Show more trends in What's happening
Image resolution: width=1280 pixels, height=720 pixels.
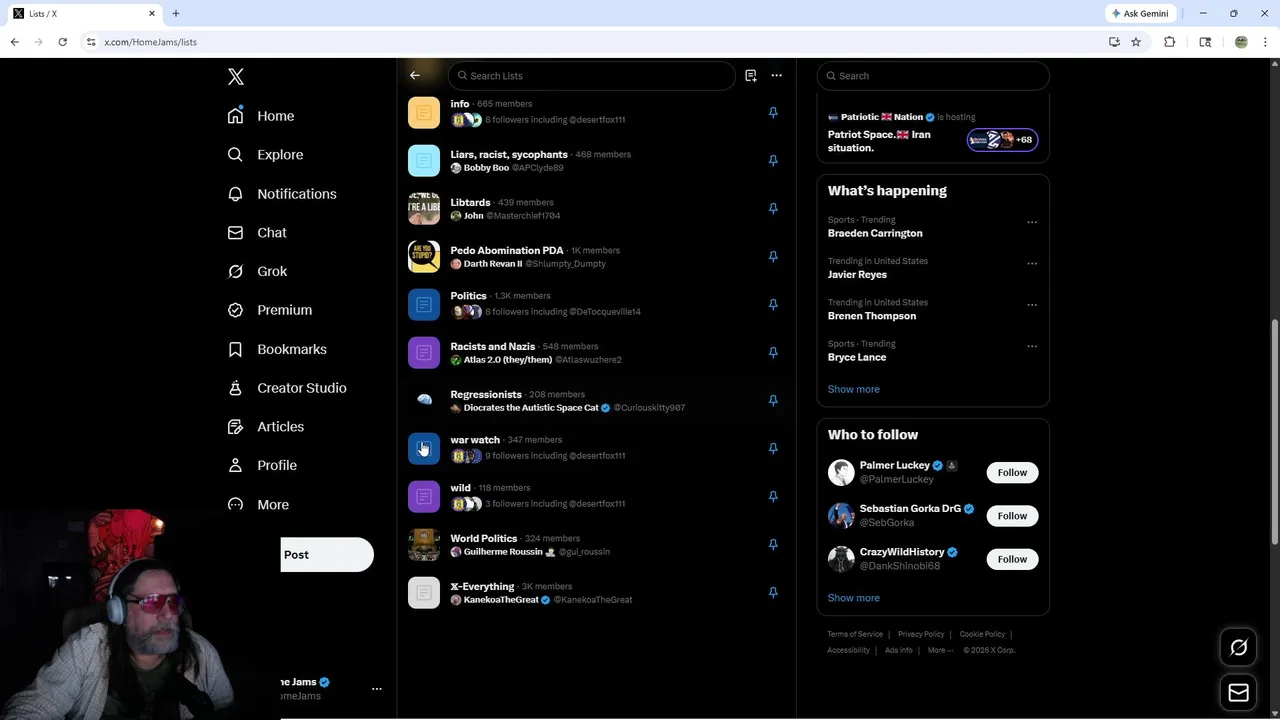pyautogui.click(x=854, y=389)
